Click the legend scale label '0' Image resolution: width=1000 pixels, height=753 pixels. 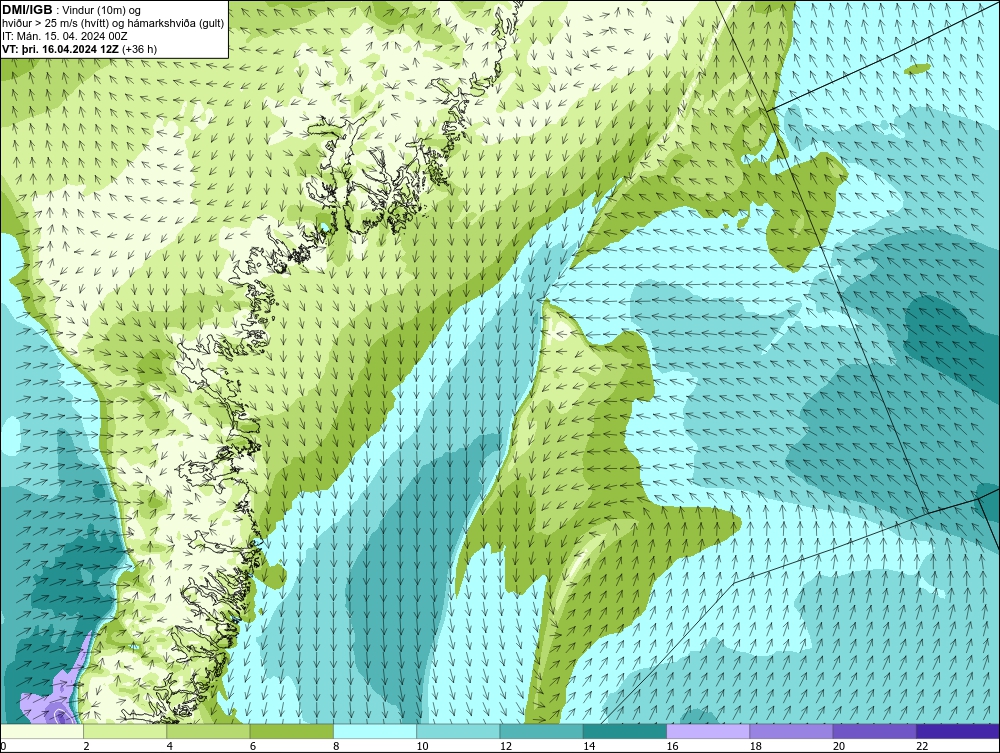tap(3, 747)
